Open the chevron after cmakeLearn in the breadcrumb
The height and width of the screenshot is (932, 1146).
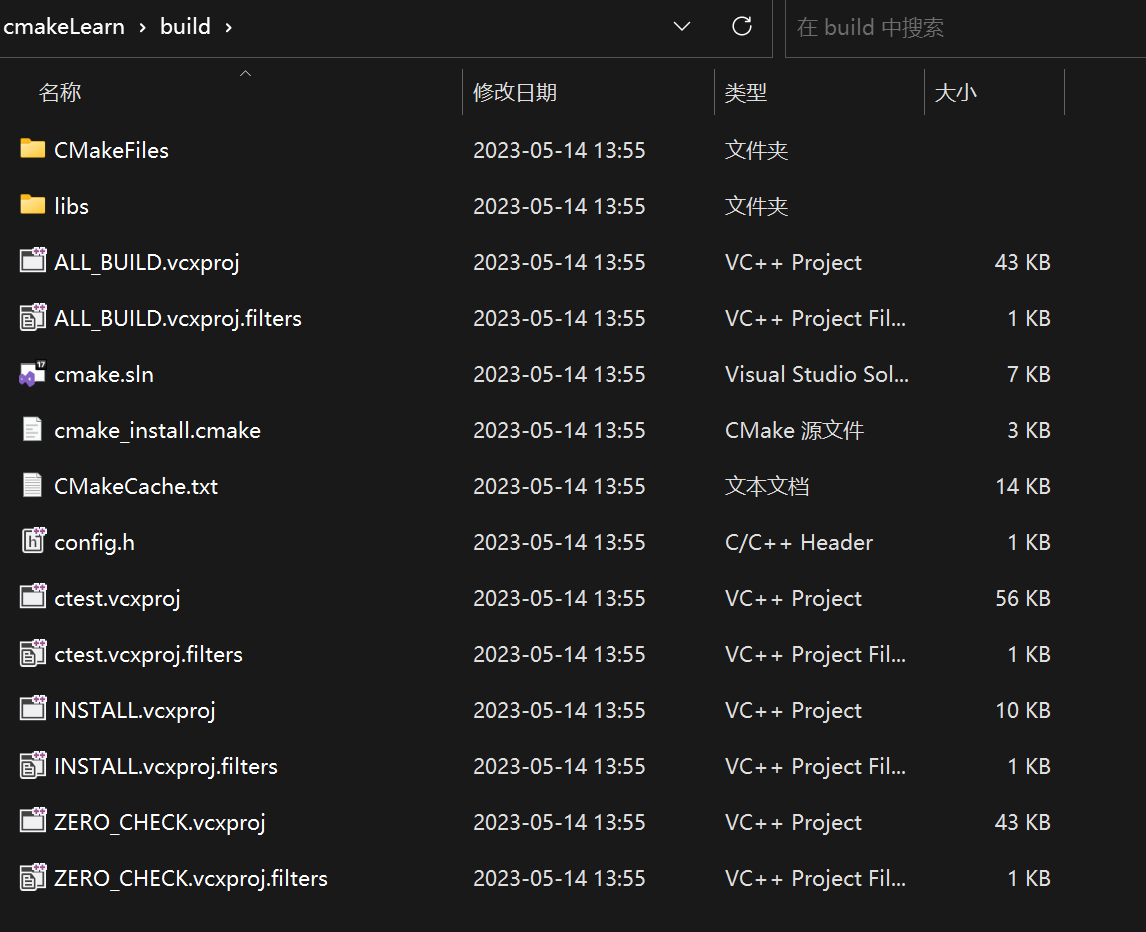click(x=143, y=28)
